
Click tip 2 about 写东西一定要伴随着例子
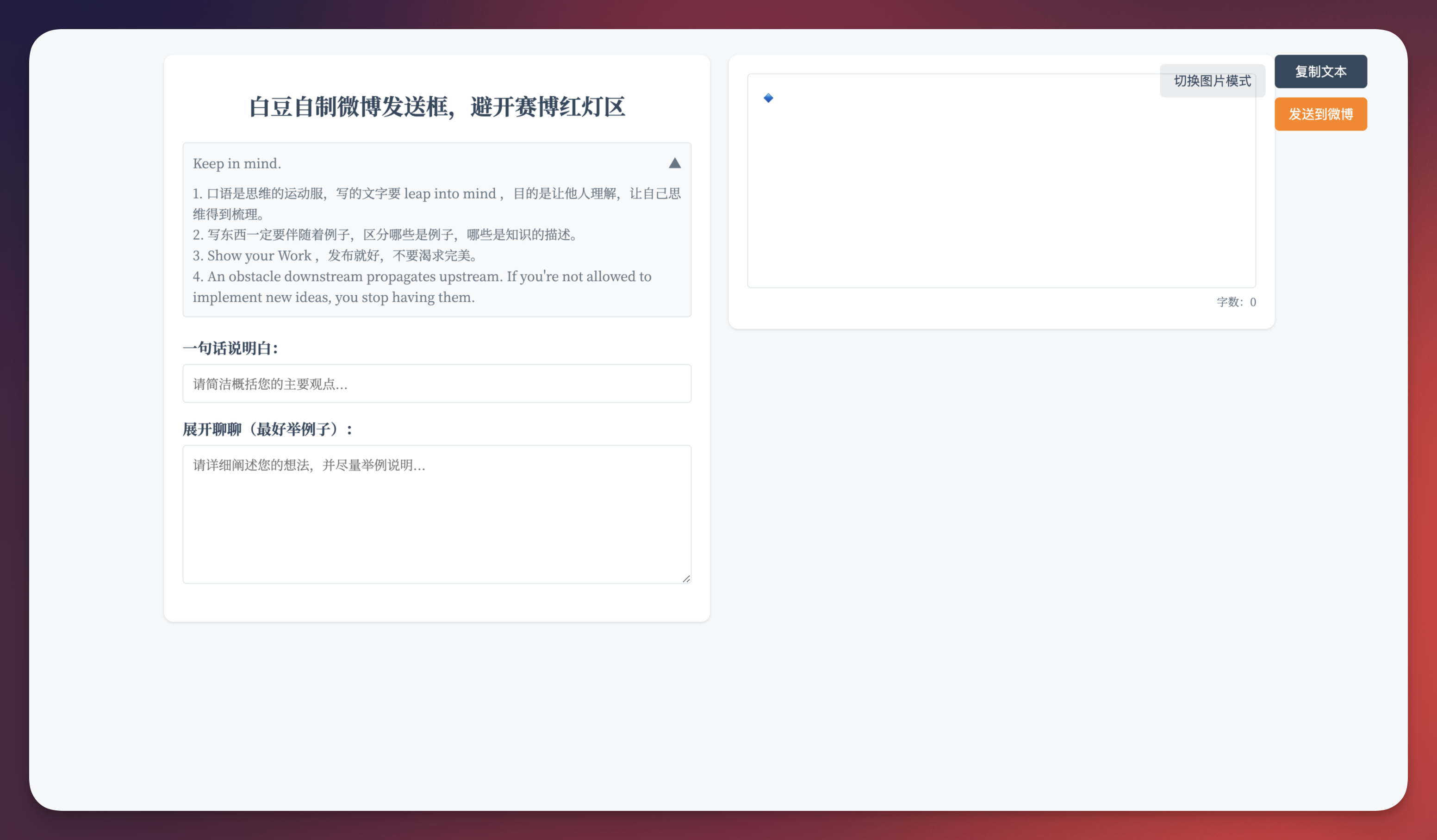point(386,235)
